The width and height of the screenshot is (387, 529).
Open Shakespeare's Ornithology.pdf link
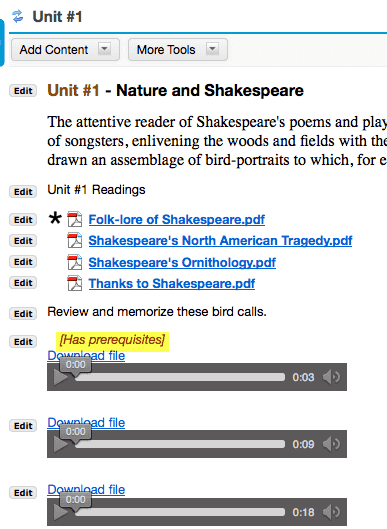[182, 262]
